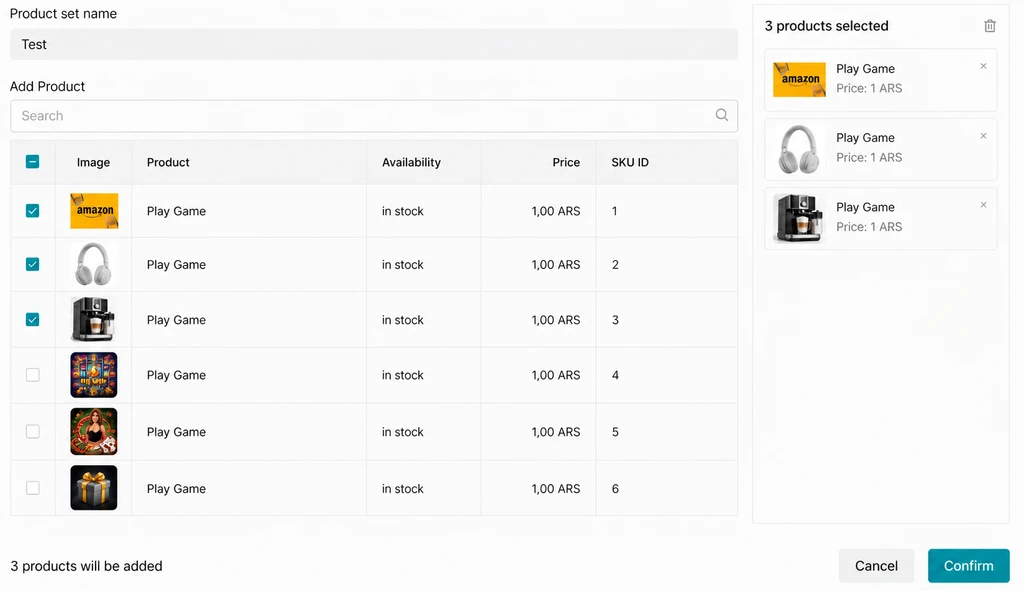Uncheck the checkbox for SKU ID 1
The width and height of the screenshot is (1024, 591).
(32, 210)
